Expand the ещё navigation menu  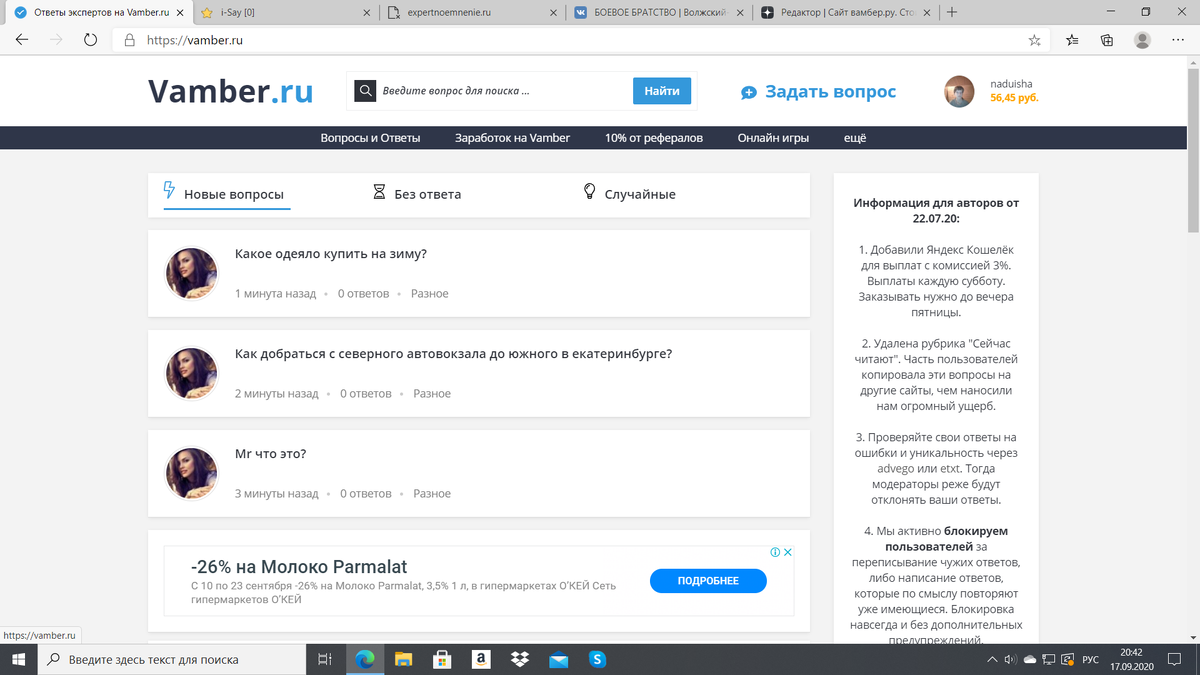click(854, 137)
